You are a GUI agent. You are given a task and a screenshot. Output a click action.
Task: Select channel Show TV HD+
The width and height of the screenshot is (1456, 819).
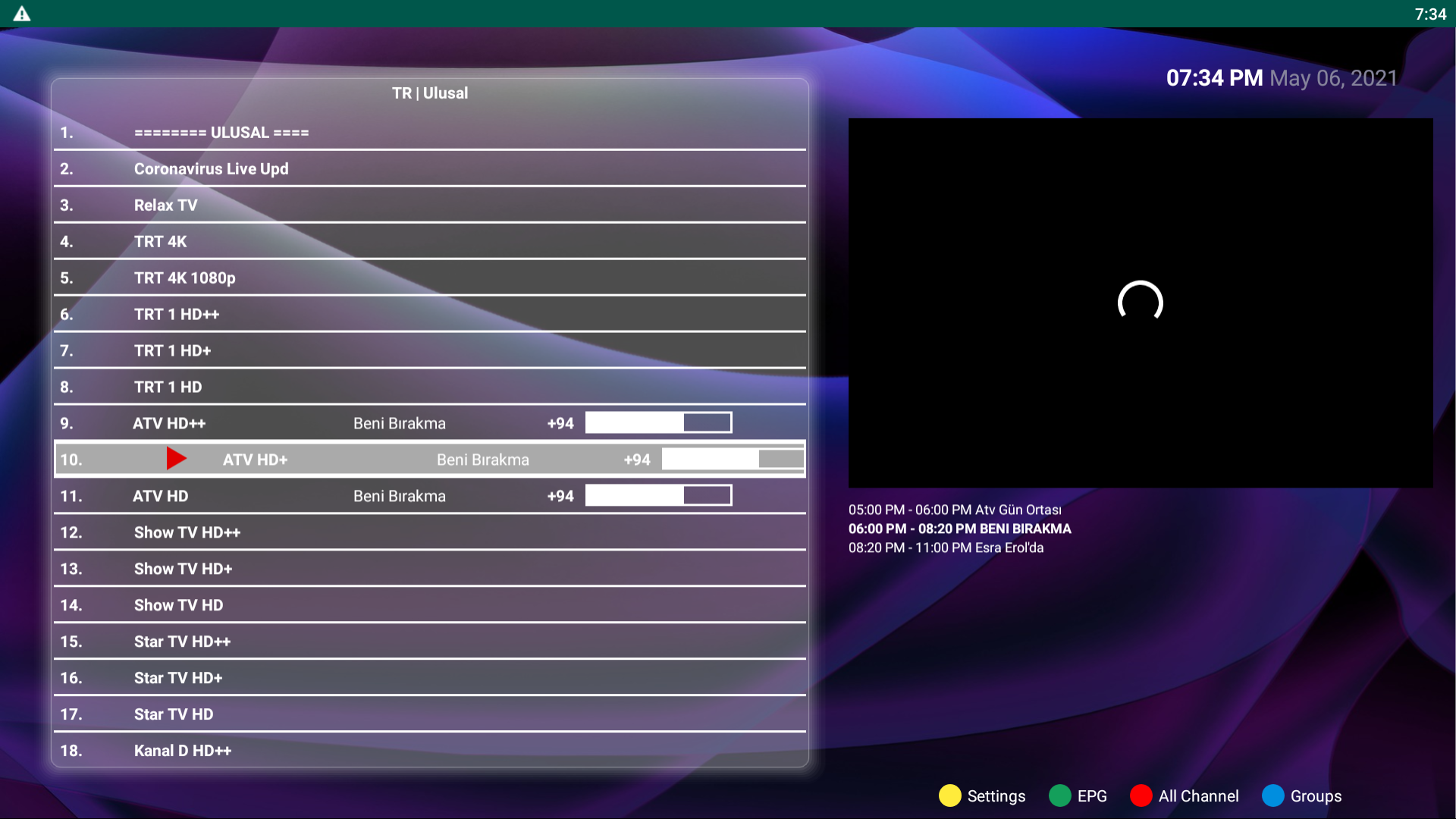[x=430, y=569]
